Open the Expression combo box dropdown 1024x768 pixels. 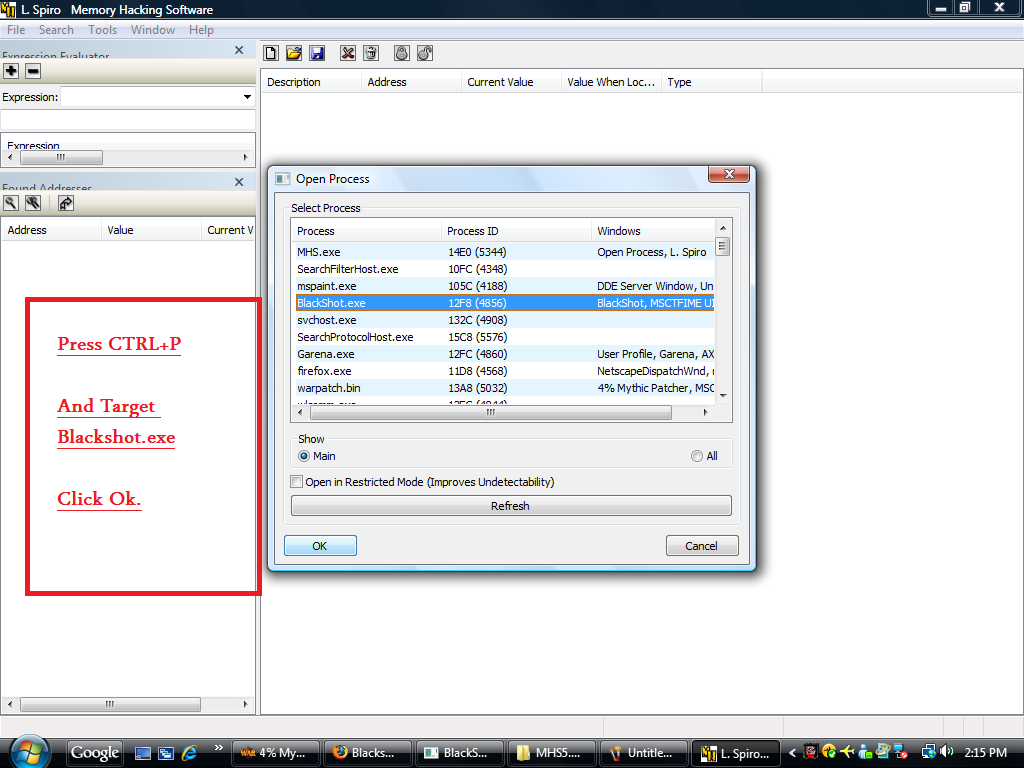point(248,97)
